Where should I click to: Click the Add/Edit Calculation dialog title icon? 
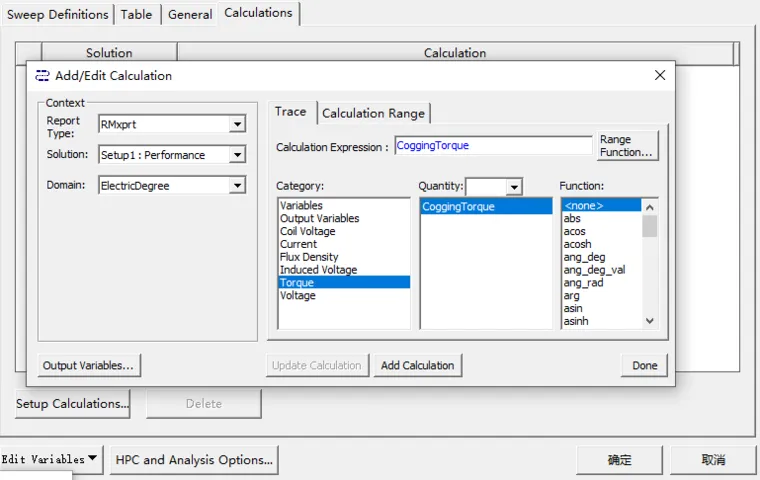pyautogui.click(x=42, y=76)
